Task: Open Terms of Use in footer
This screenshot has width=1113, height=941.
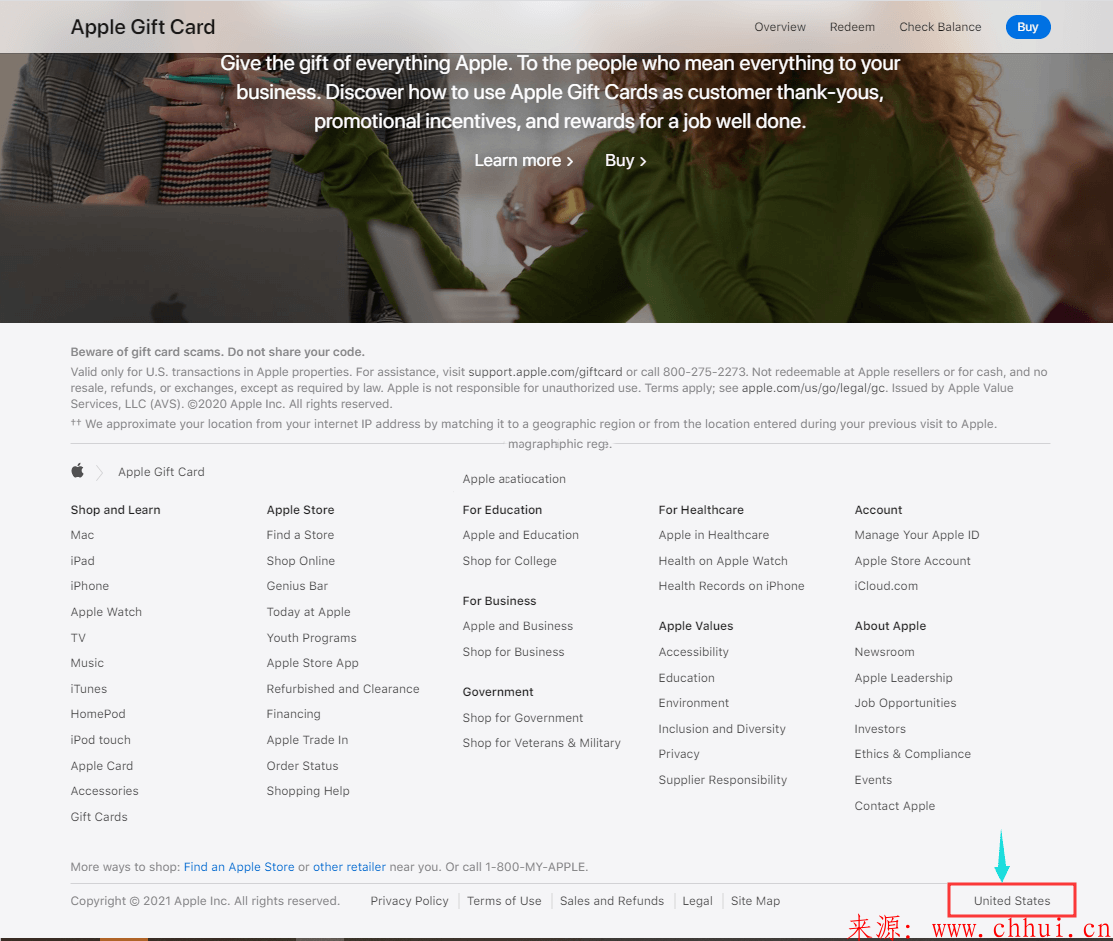Action: pos(504,901)
